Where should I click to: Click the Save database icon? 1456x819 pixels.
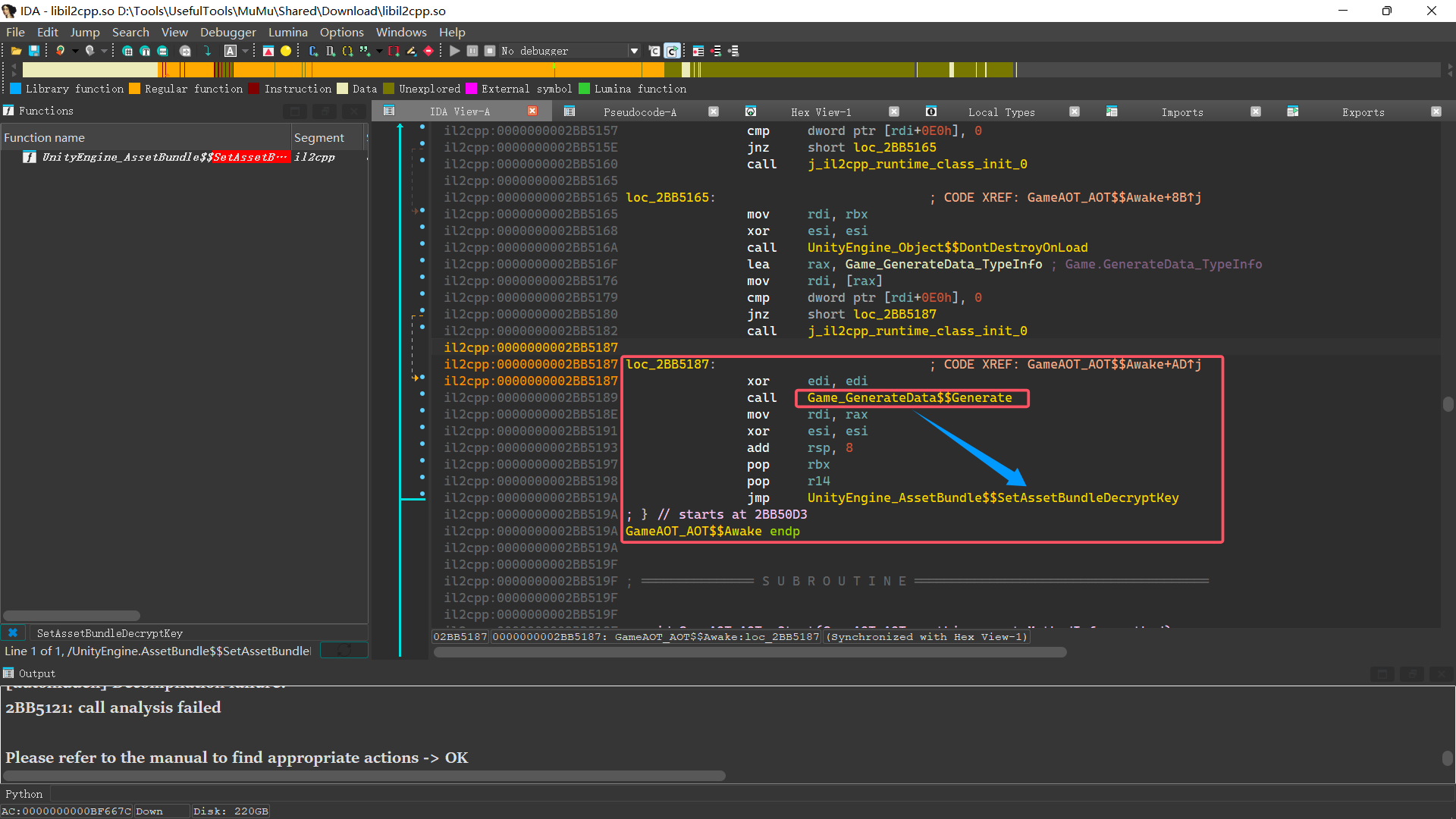coord(34,51)
